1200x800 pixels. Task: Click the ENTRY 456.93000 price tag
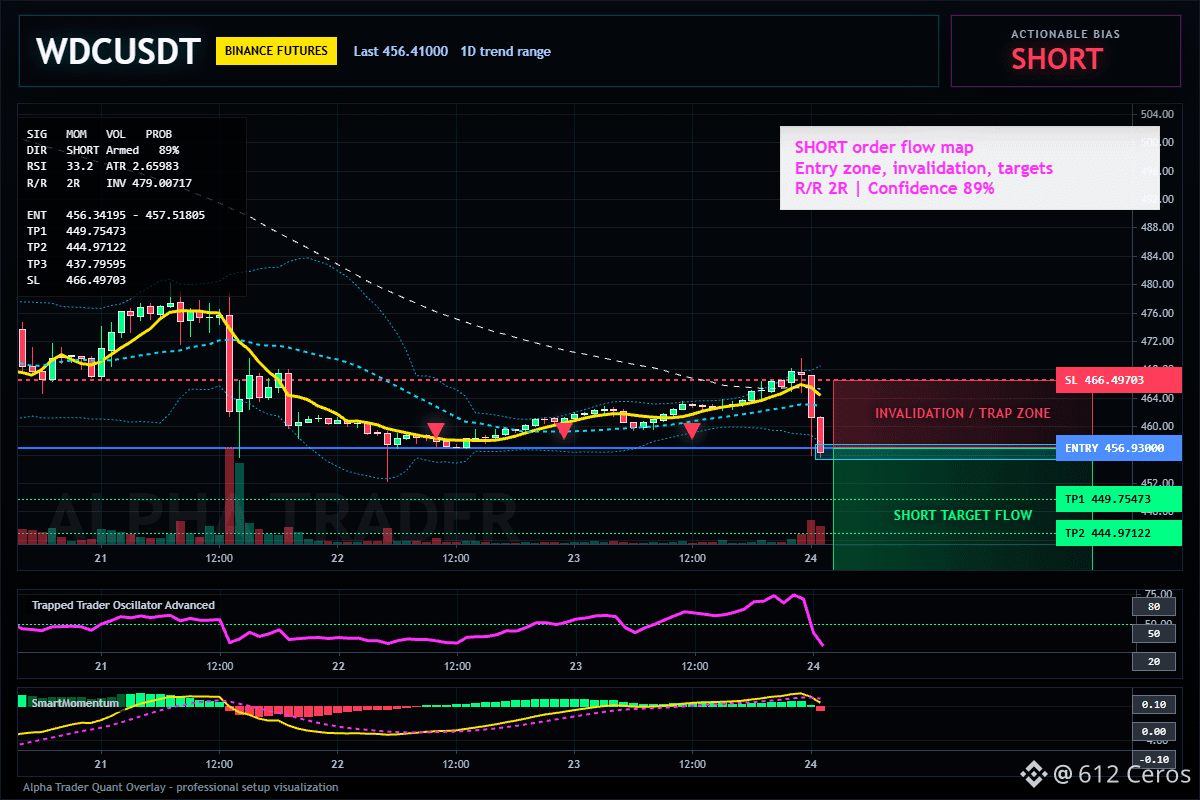tap(1118, 448)
